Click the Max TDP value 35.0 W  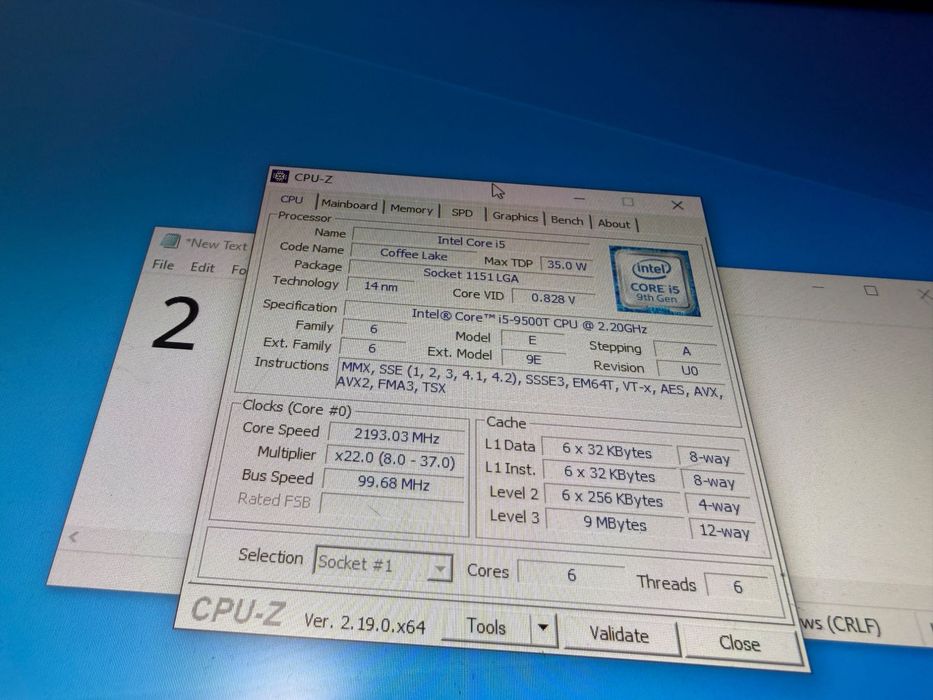(x=566, y=265)
